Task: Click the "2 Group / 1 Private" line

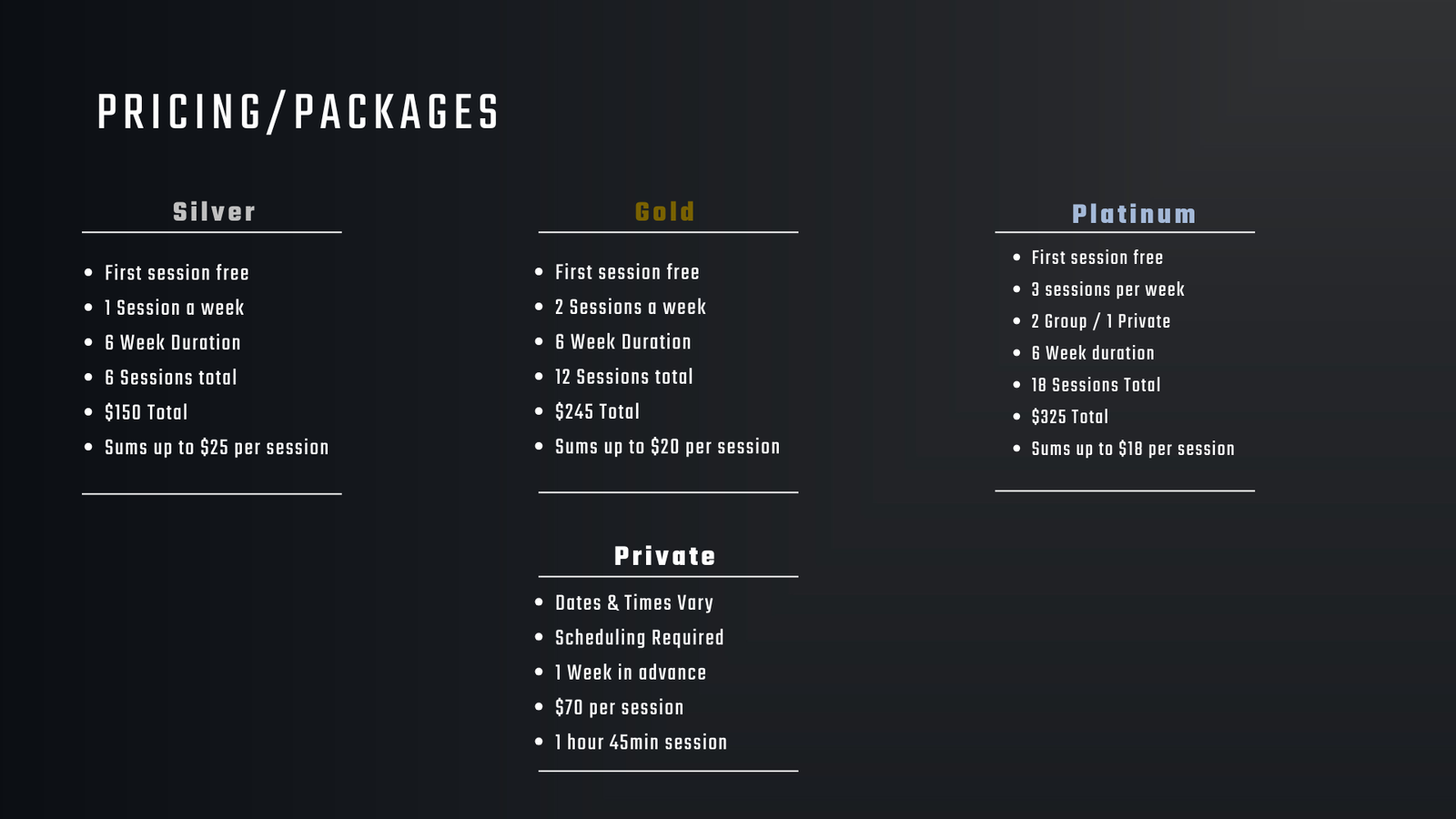Action: pyautogui.click(x=1100, y=321)
